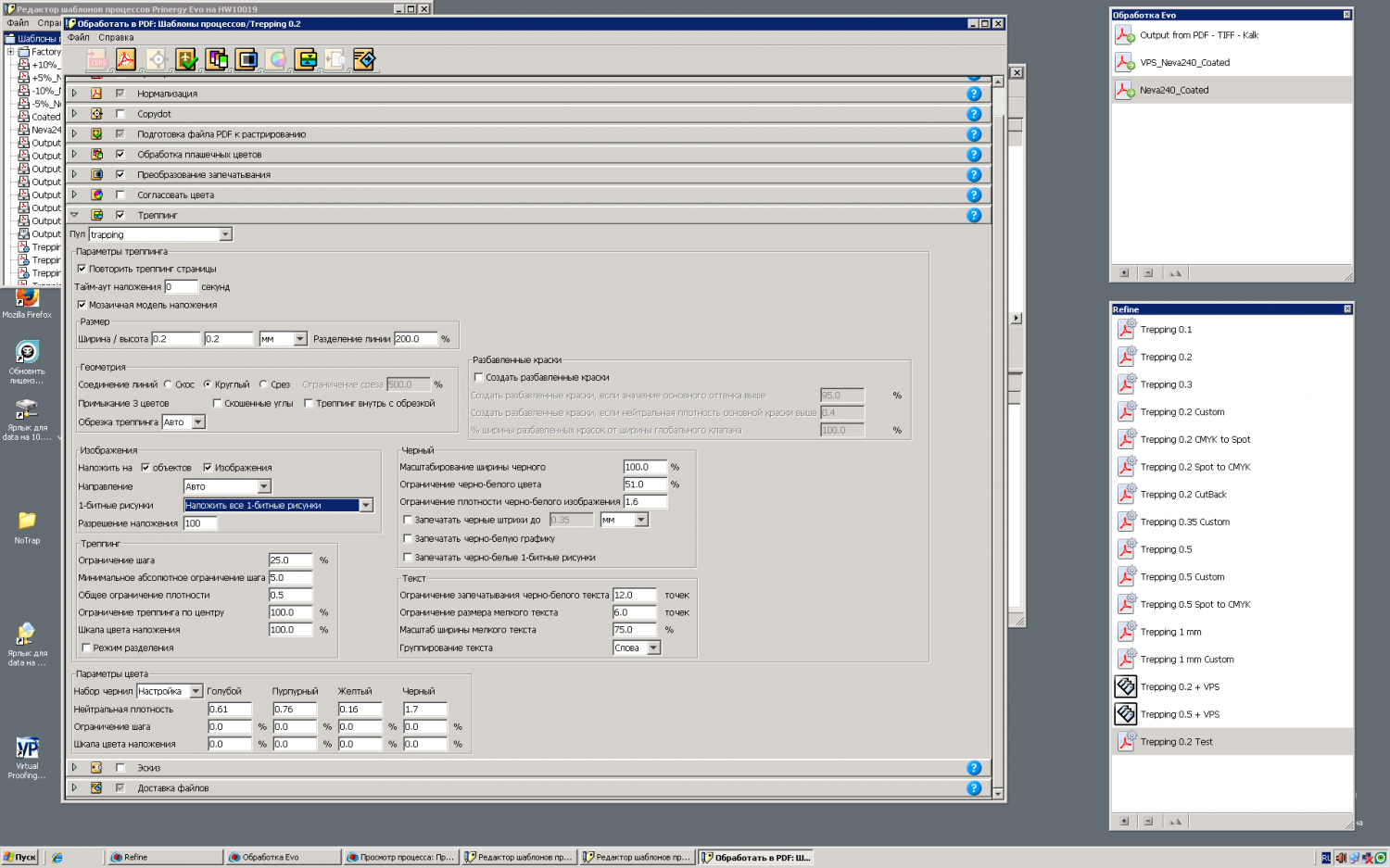The image size is (1390, 868).
Task: Select Trepping 1 mm Custom template
Action: 1232,660
